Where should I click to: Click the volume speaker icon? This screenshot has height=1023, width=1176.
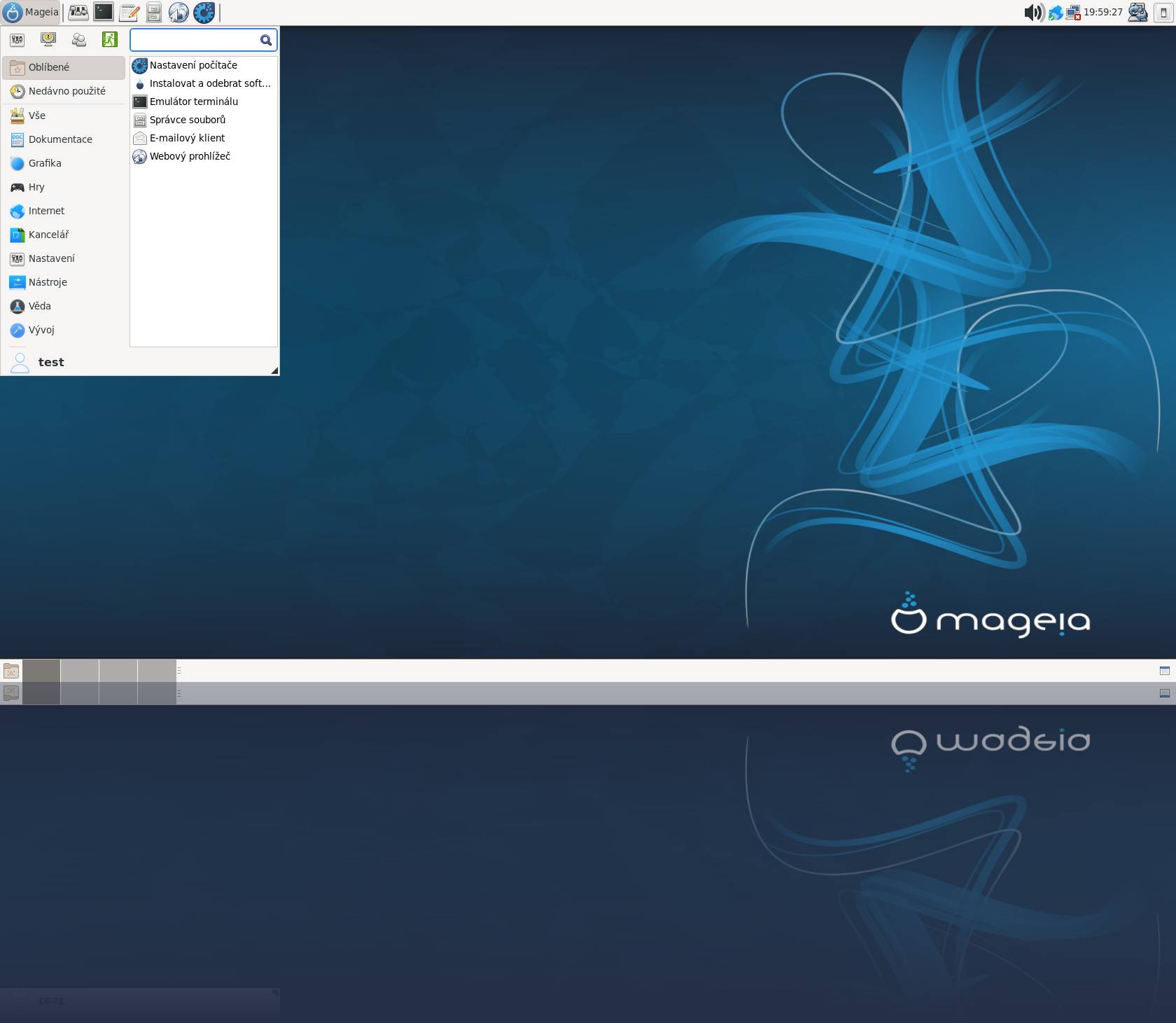[1034, 12]
